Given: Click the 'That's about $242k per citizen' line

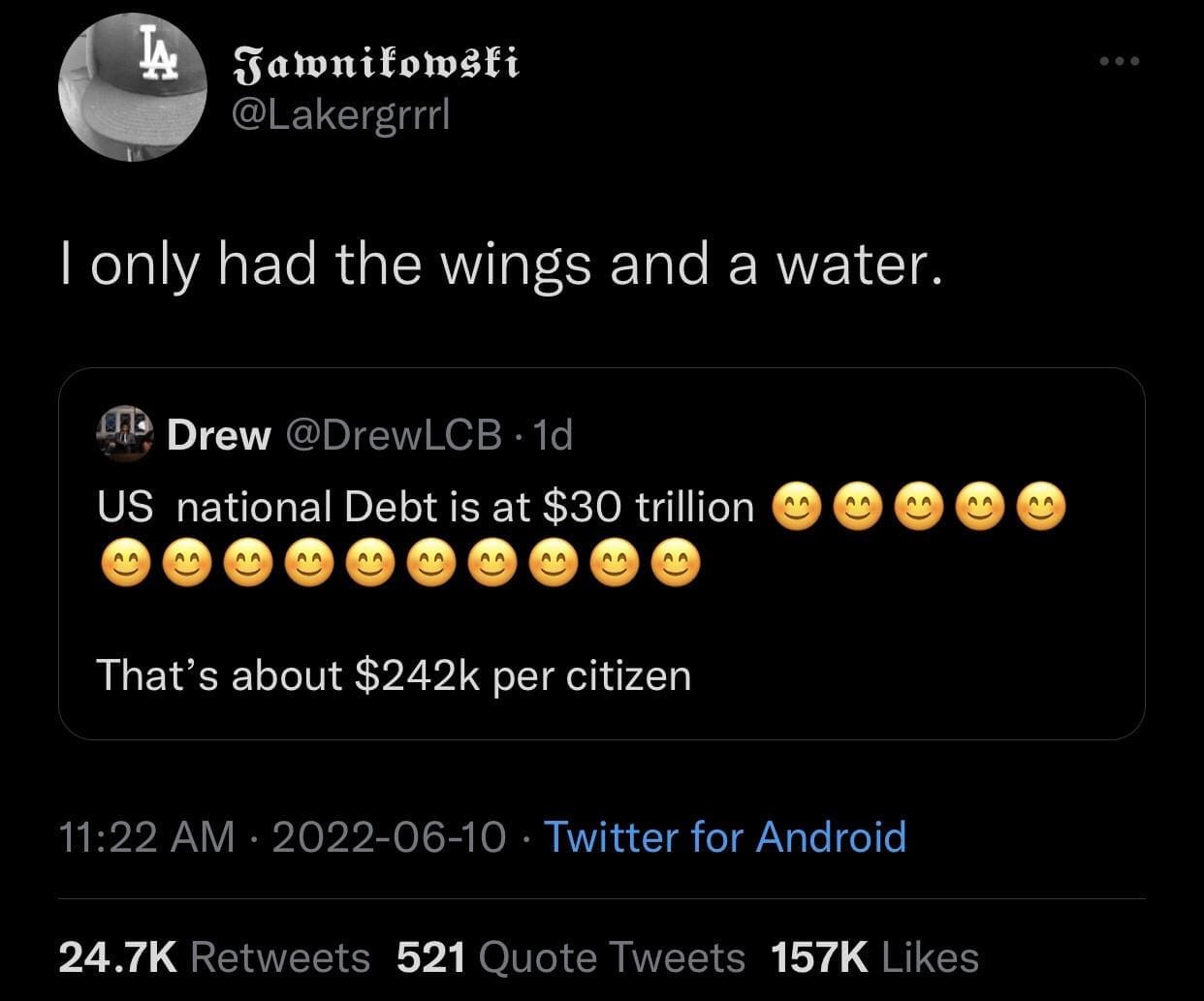Looking at the screenshot, I should click(394, 674).
